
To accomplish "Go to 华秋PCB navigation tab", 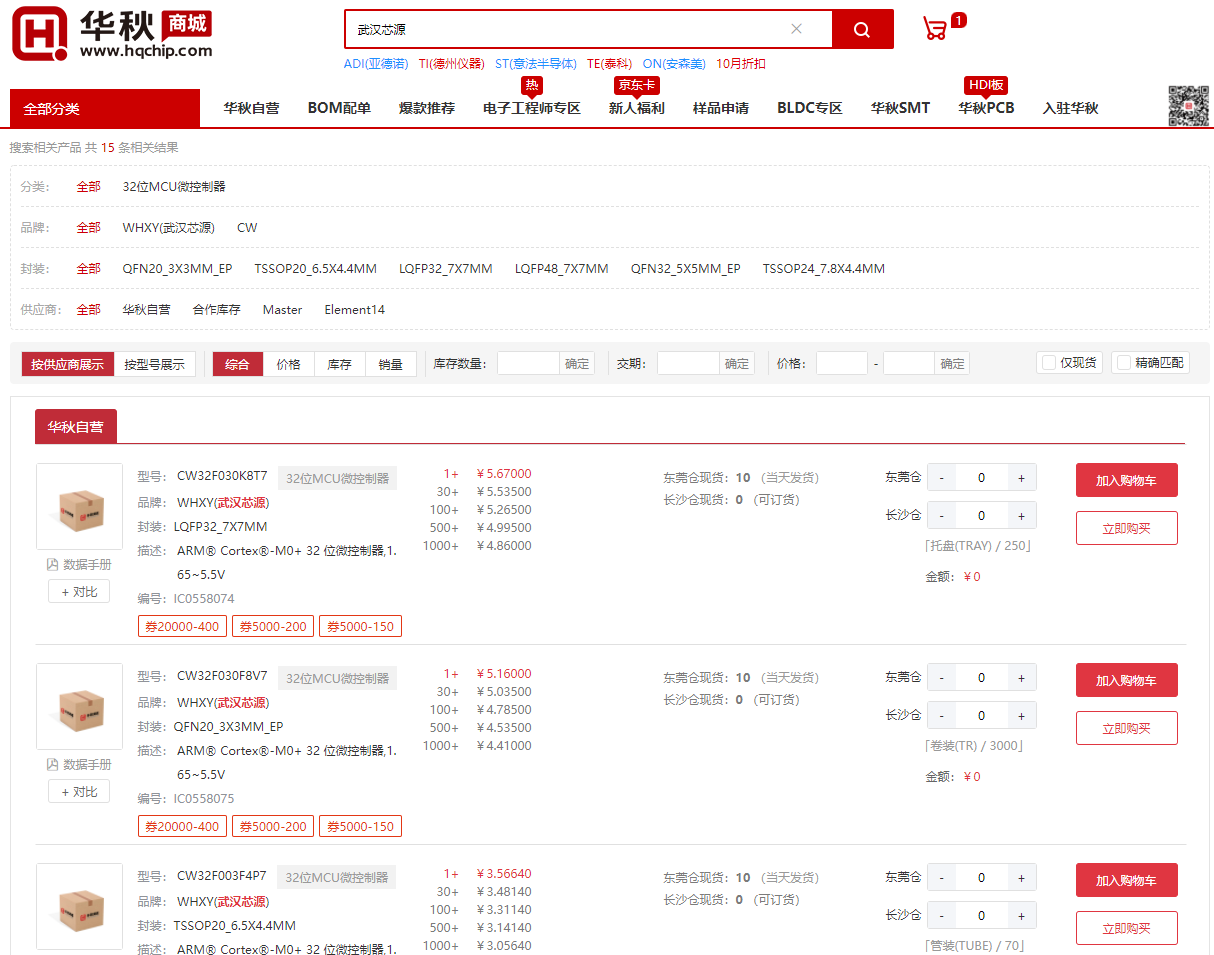I will tap(986, 108).
